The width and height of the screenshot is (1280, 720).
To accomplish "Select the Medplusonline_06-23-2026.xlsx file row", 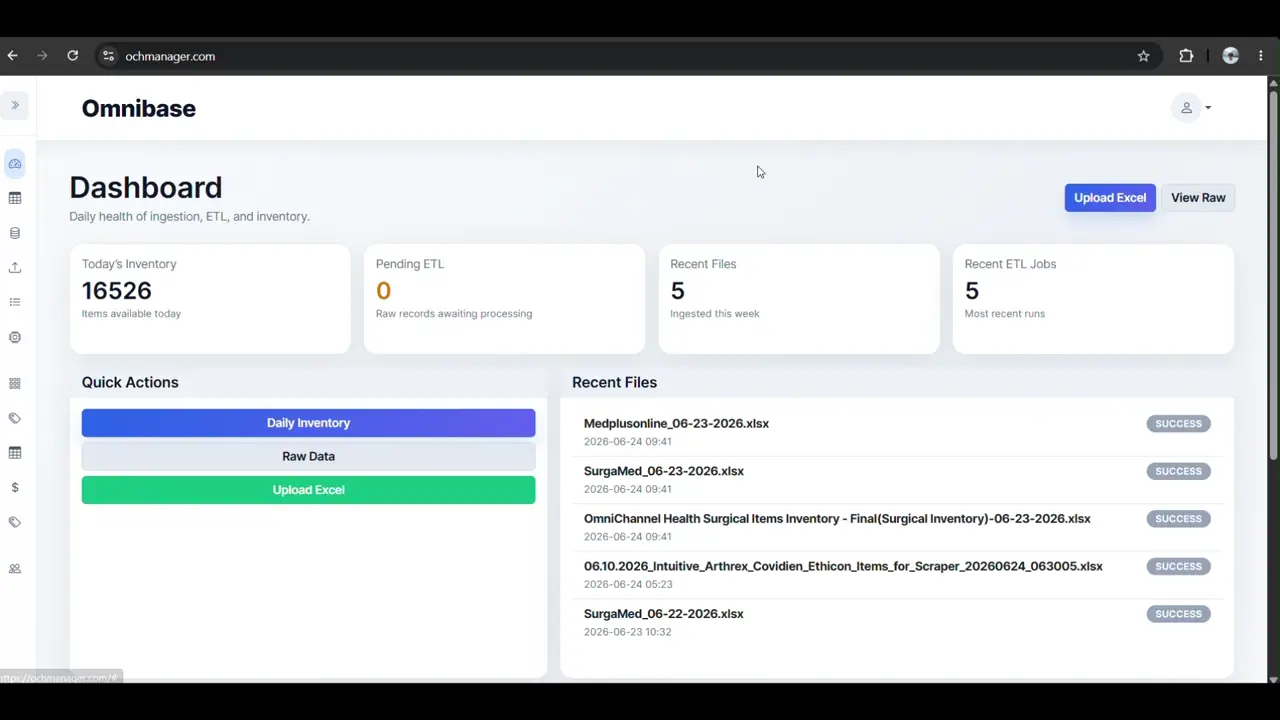I will (x=897, y=432).
